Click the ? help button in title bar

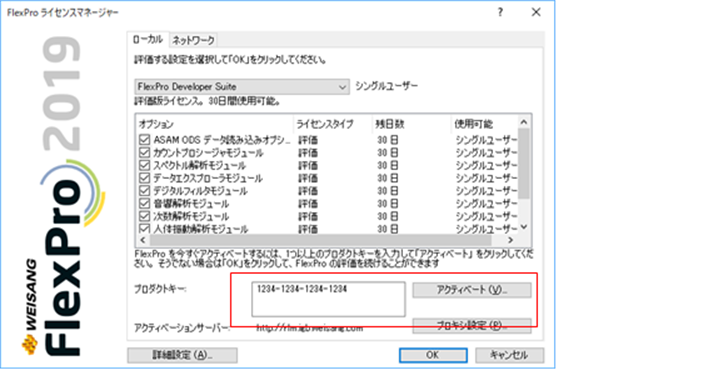coord(500,12)
